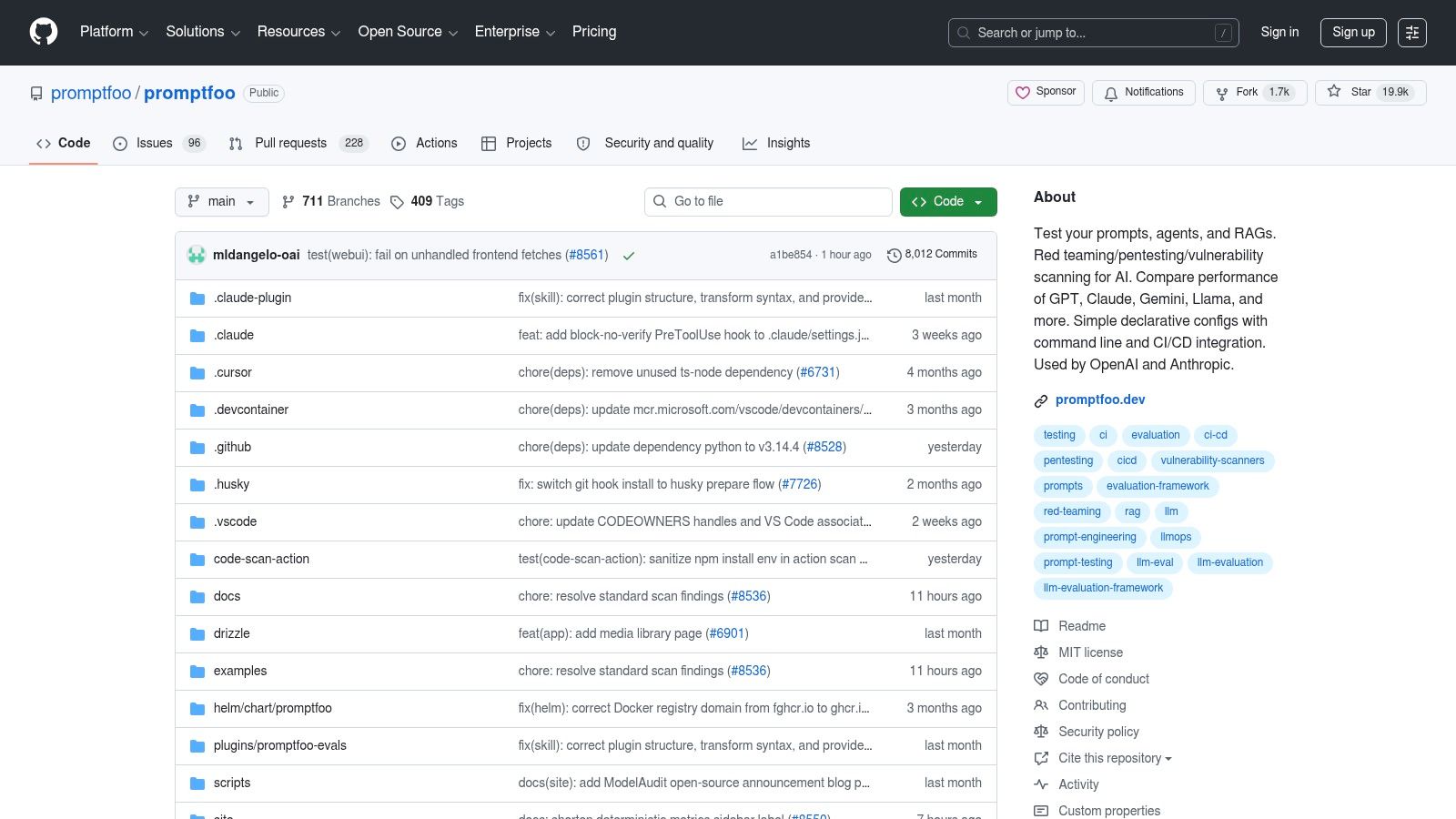Click the drizzle folder icon

tap(197, 634)
